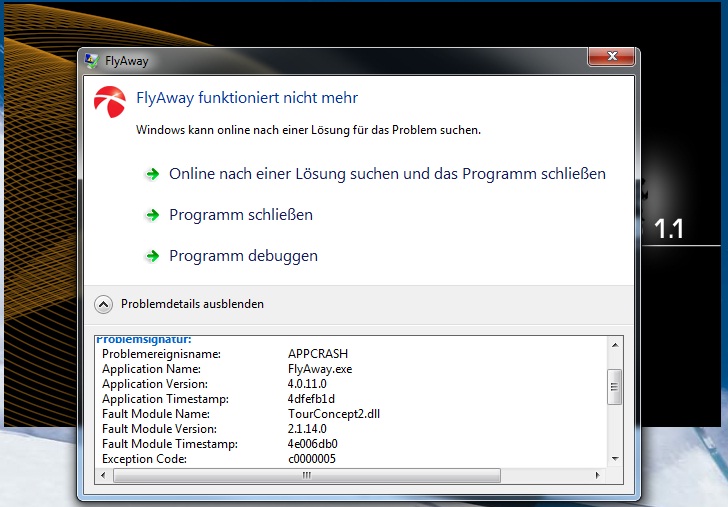The width and height of the screenshot is (728, 507).
Task: Click the FlyAway funktioniert nicht mehr heading
Action: click(x=247, y=98)
